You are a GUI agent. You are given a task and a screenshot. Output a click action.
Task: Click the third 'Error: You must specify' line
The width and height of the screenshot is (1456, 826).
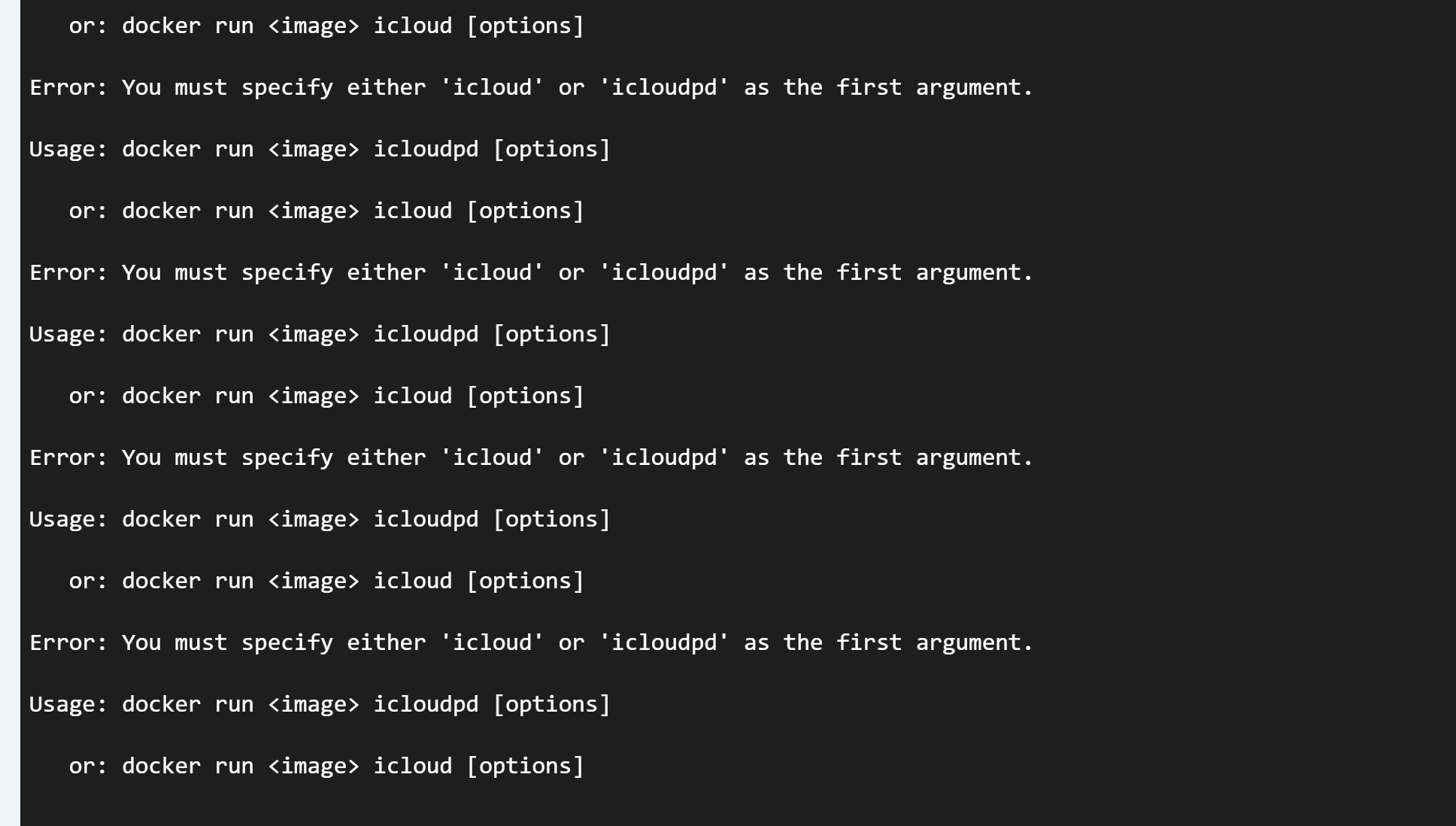pos(531,457)
